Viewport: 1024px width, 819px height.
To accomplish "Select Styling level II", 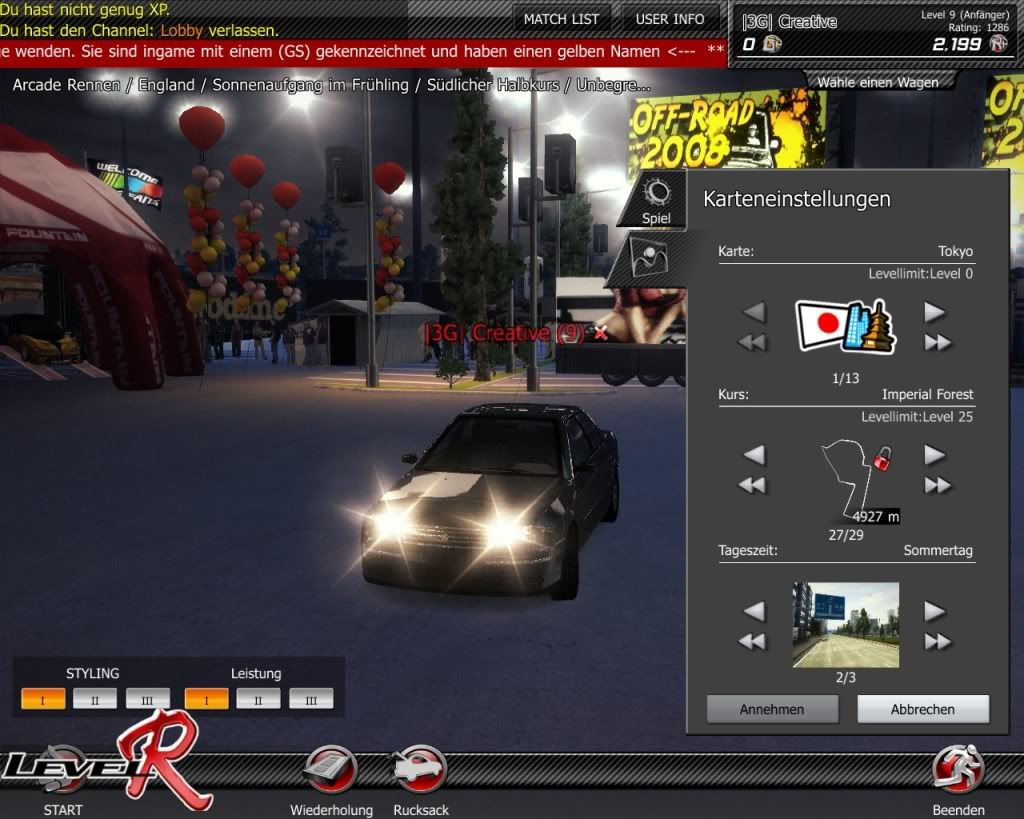I will tap(95, 699).
